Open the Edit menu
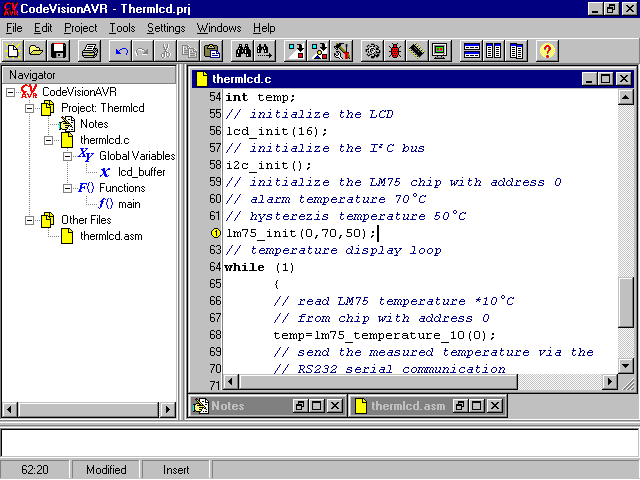Viewport: 640px width, 480px height. coord(43,28)
